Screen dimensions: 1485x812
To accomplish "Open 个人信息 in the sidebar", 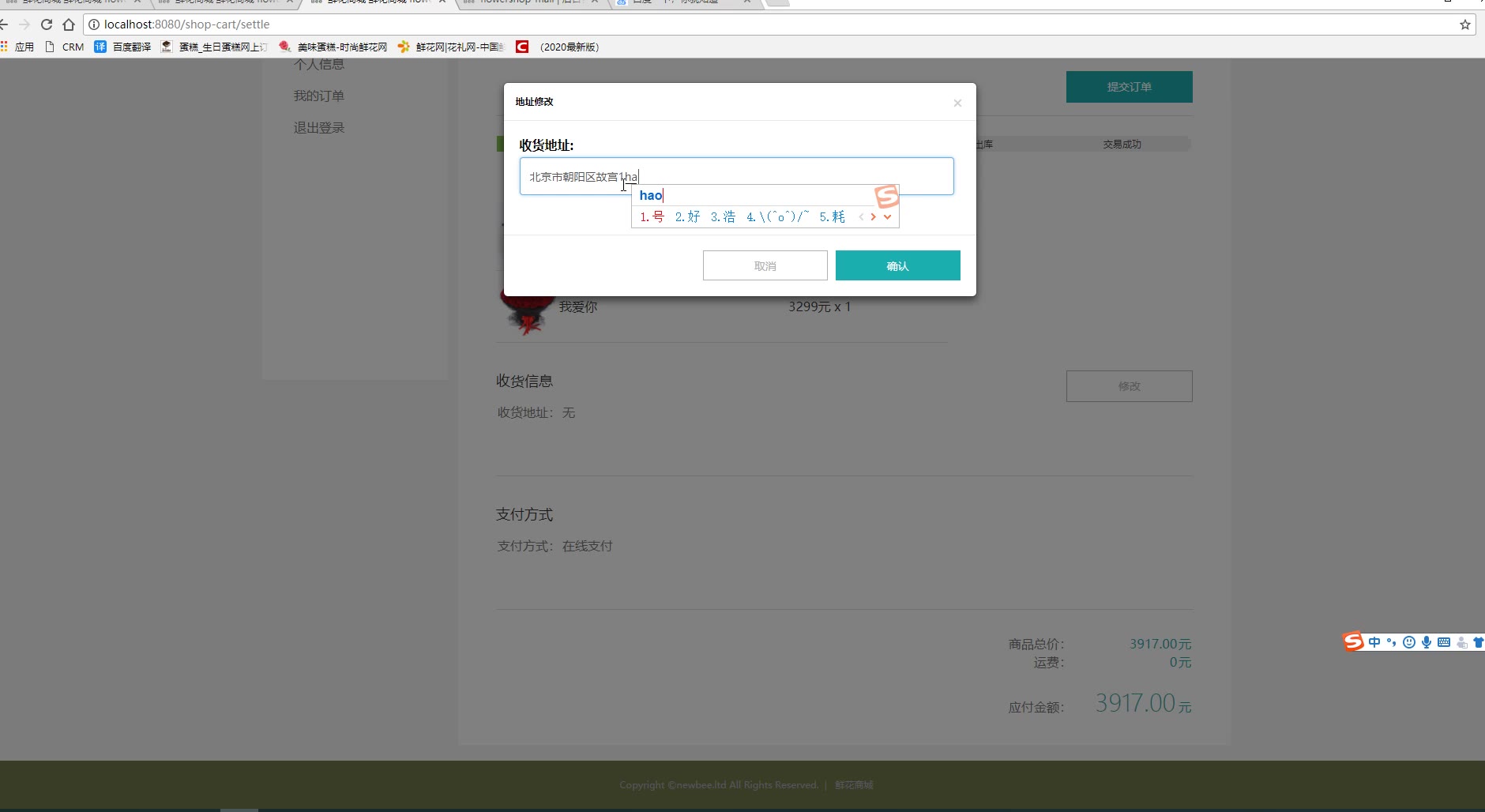I will (319, 65).
